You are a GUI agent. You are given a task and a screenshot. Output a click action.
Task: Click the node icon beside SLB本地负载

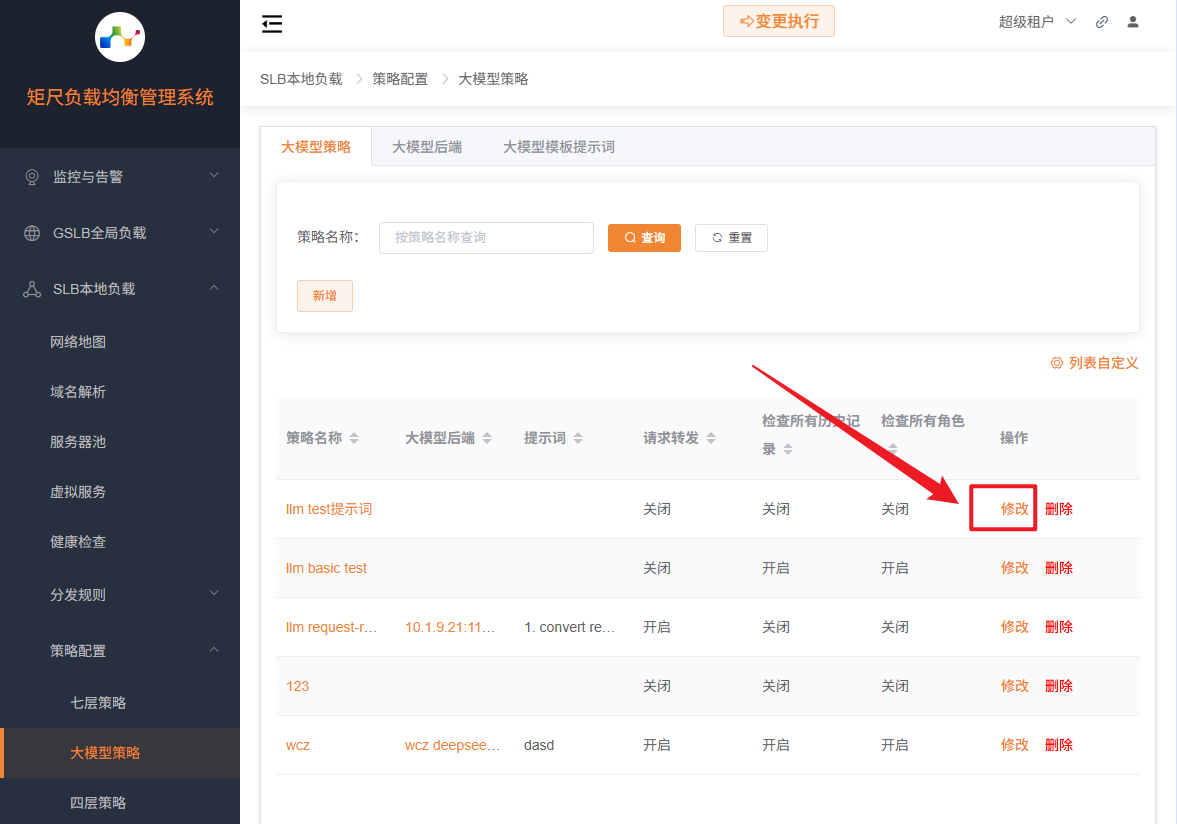click(x=34, y=288)
